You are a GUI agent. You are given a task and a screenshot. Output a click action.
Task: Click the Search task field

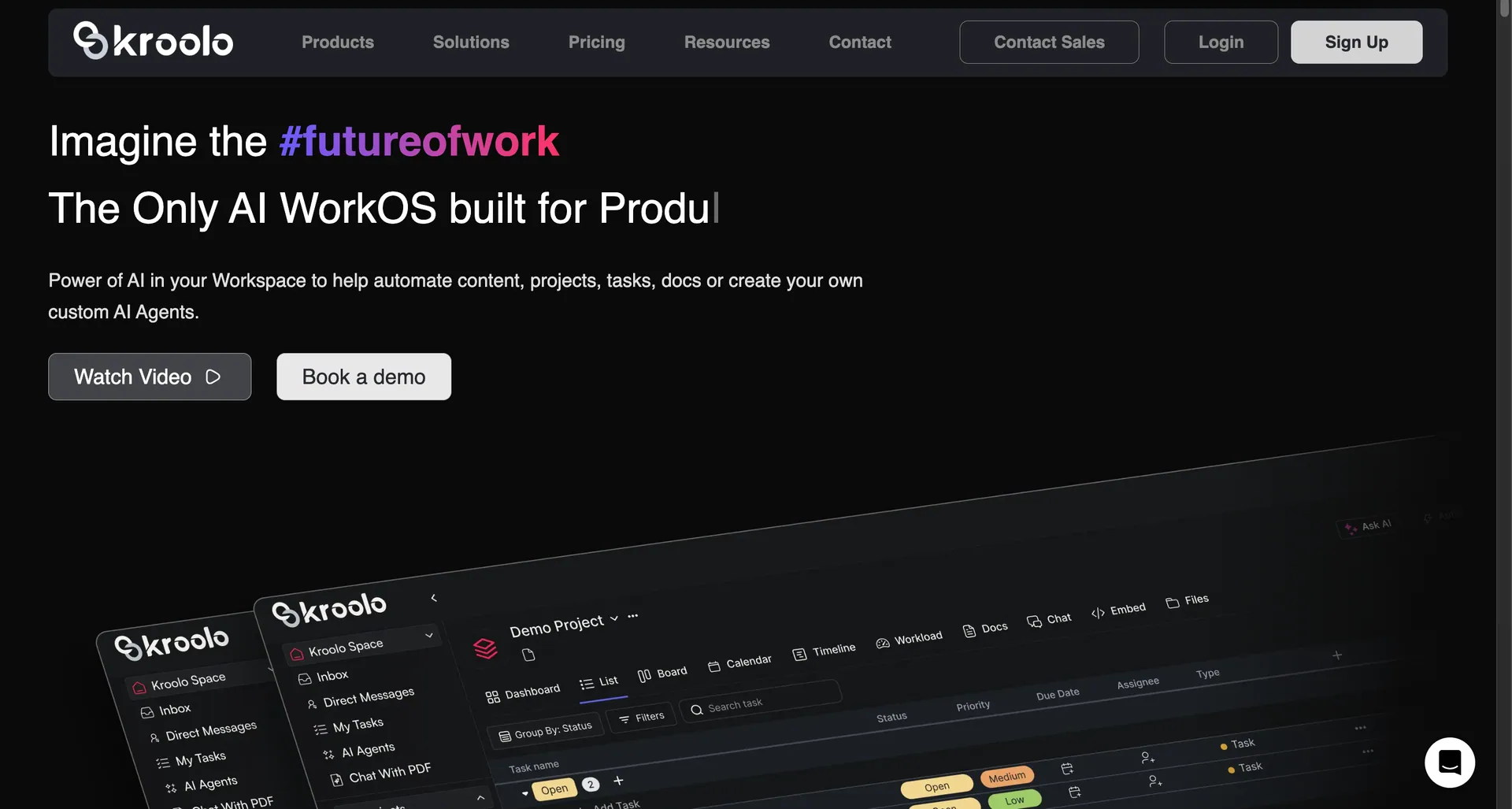pos(761,701)
